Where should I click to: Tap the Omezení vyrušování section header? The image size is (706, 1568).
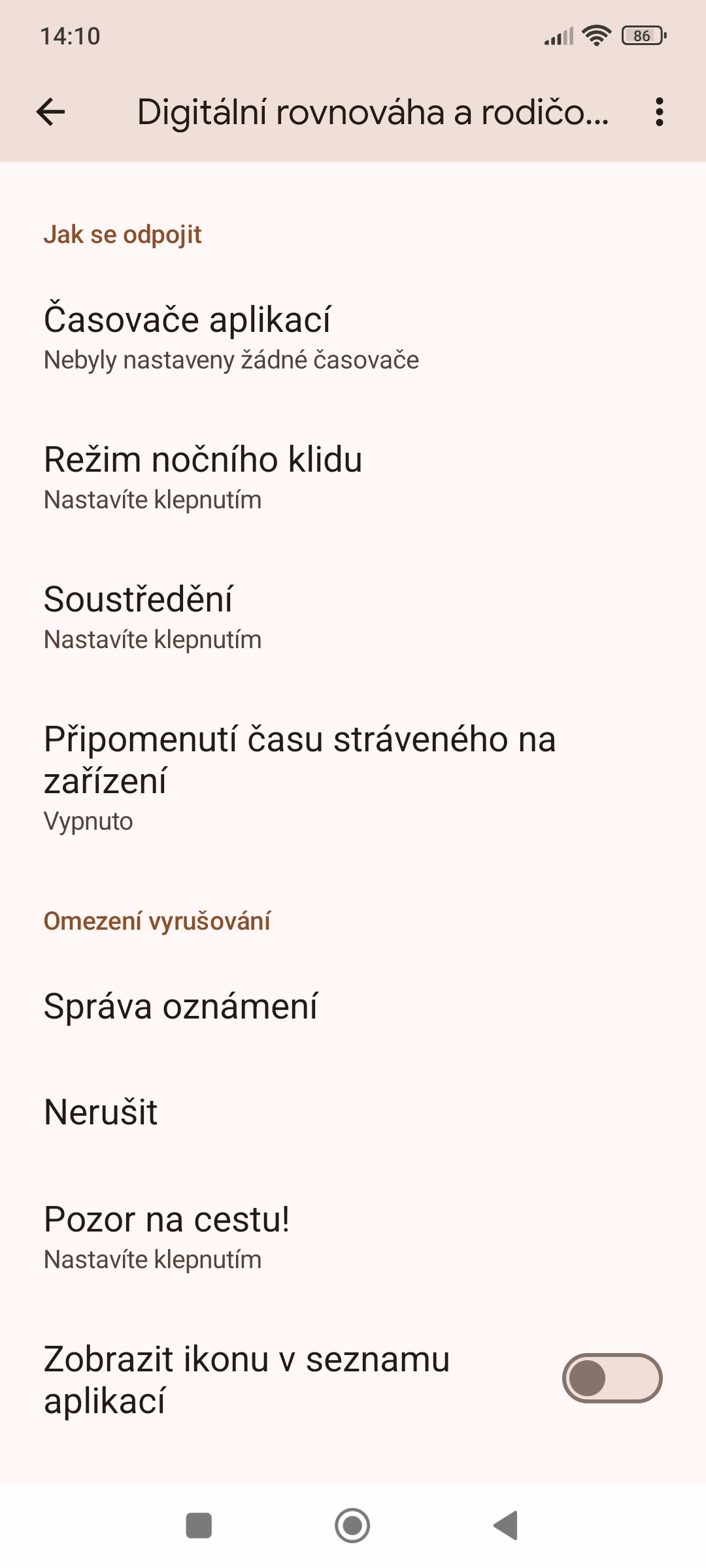pyautogui.click(x=157, y=921)
